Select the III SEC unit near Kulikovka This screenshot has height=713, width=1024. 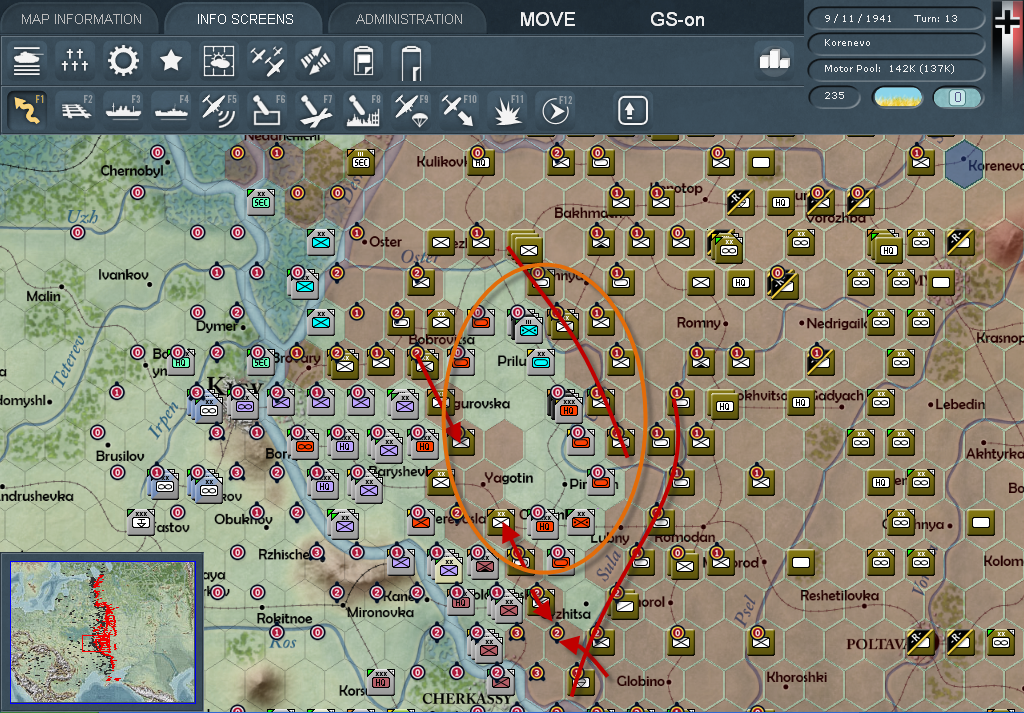coord(360,161)
